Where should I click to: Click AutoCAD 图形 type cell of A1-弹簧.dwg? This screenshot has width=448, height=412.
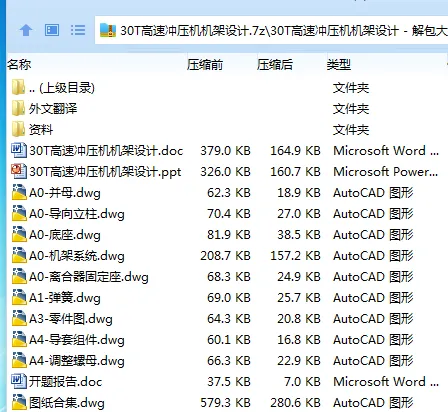[373, 298]
